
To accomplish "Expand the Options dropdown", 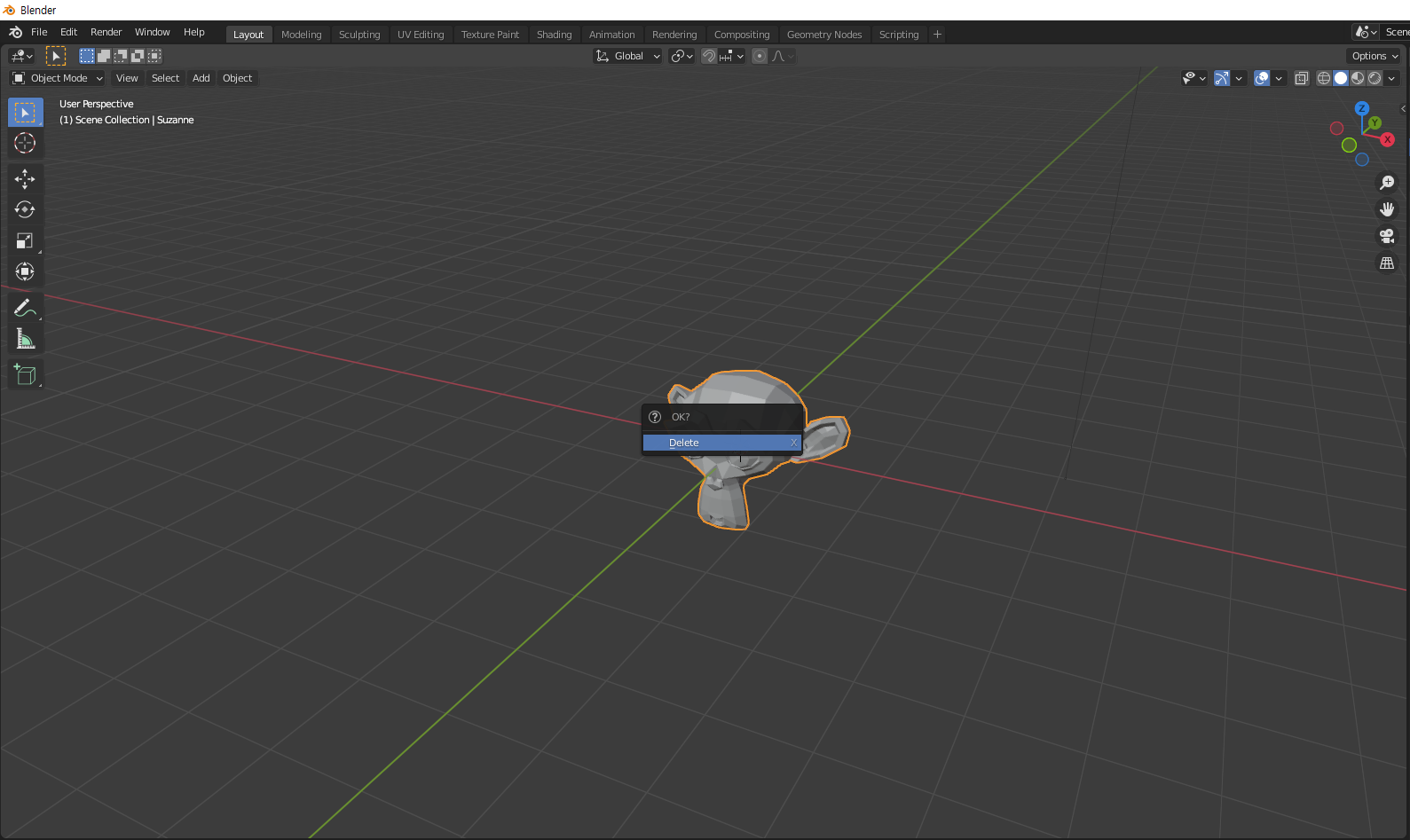I will [1375, 56].
